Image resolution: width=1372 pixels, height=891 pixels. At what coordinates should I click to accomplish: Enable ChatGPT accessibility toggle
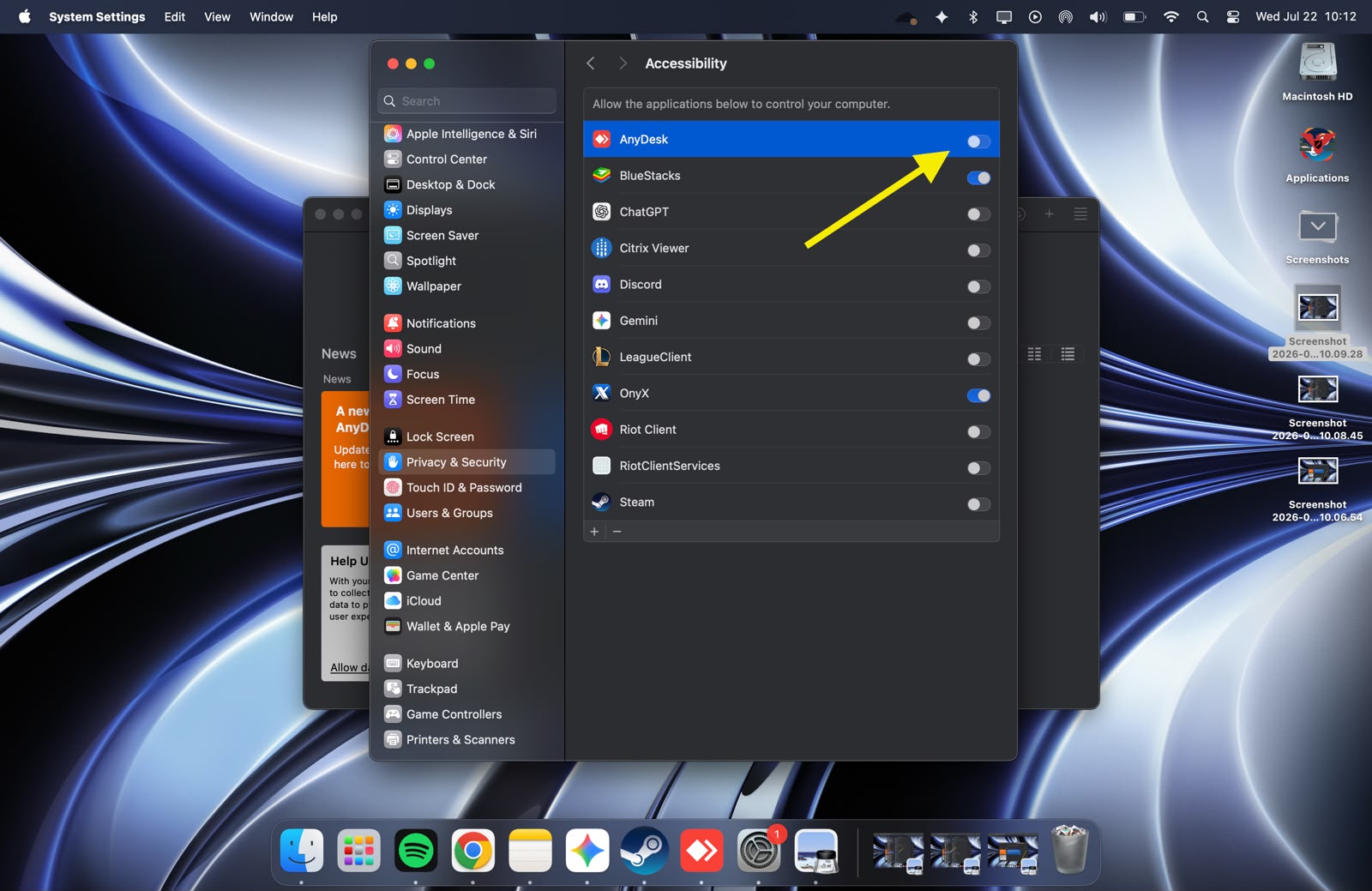[x=978, y=214]
